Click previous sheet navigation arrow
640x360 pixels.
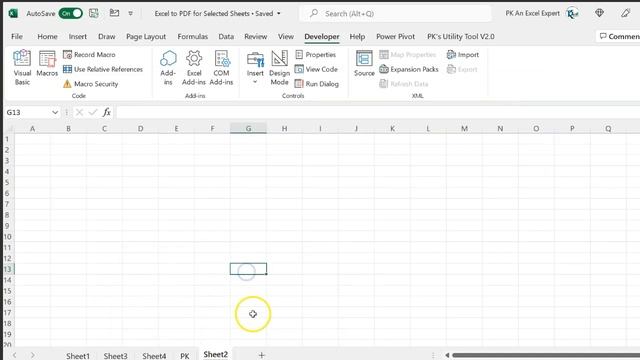pyautogui.click(x=14, y=355)
